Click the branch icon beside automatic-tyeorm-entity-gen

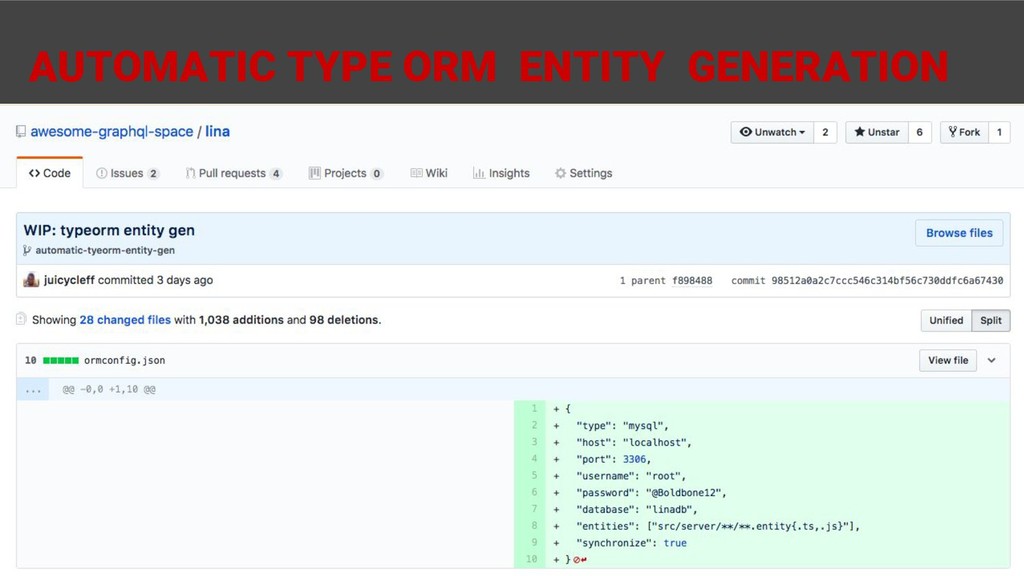27,250
